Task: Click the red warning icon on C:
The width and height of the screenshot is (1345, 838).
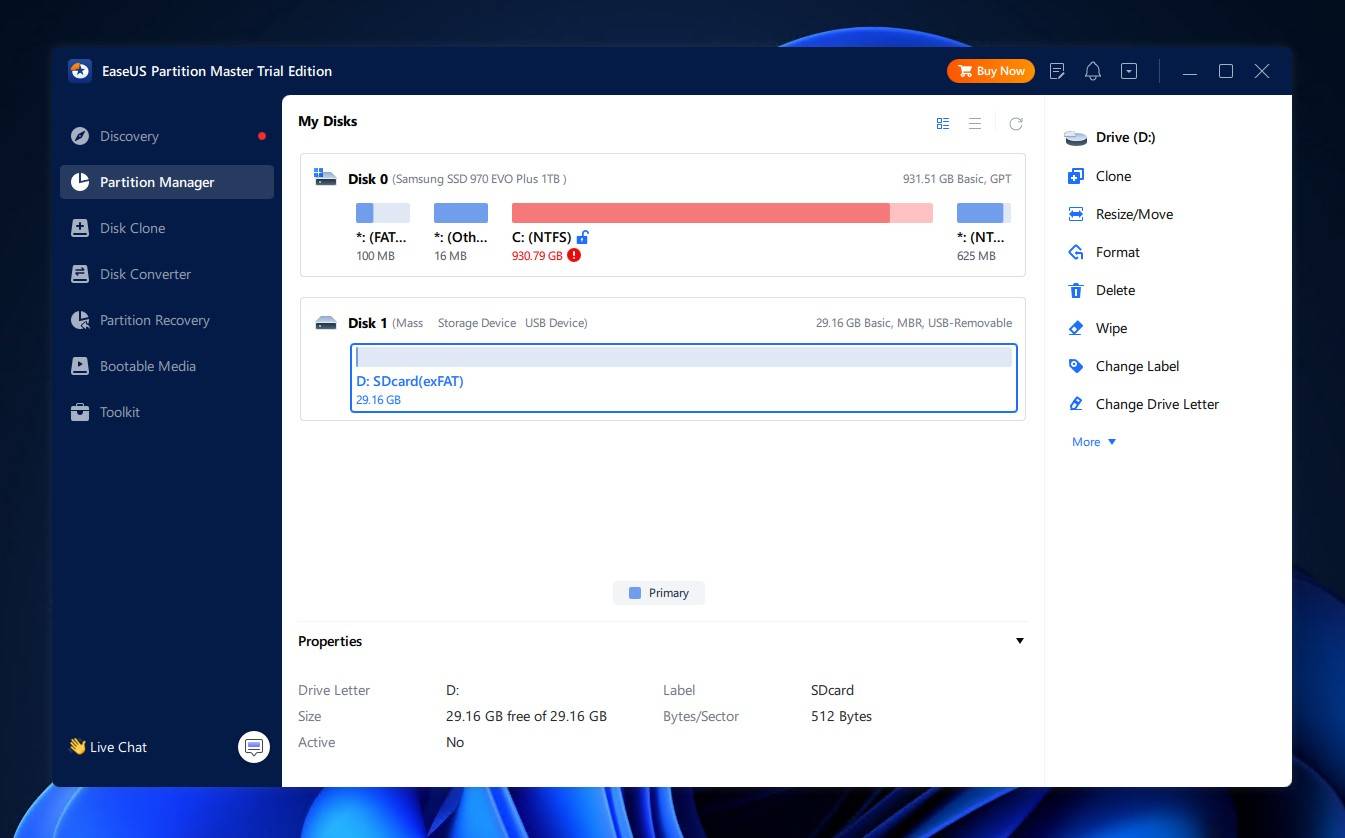Action: pyautogui.click(x=574, y=256)
